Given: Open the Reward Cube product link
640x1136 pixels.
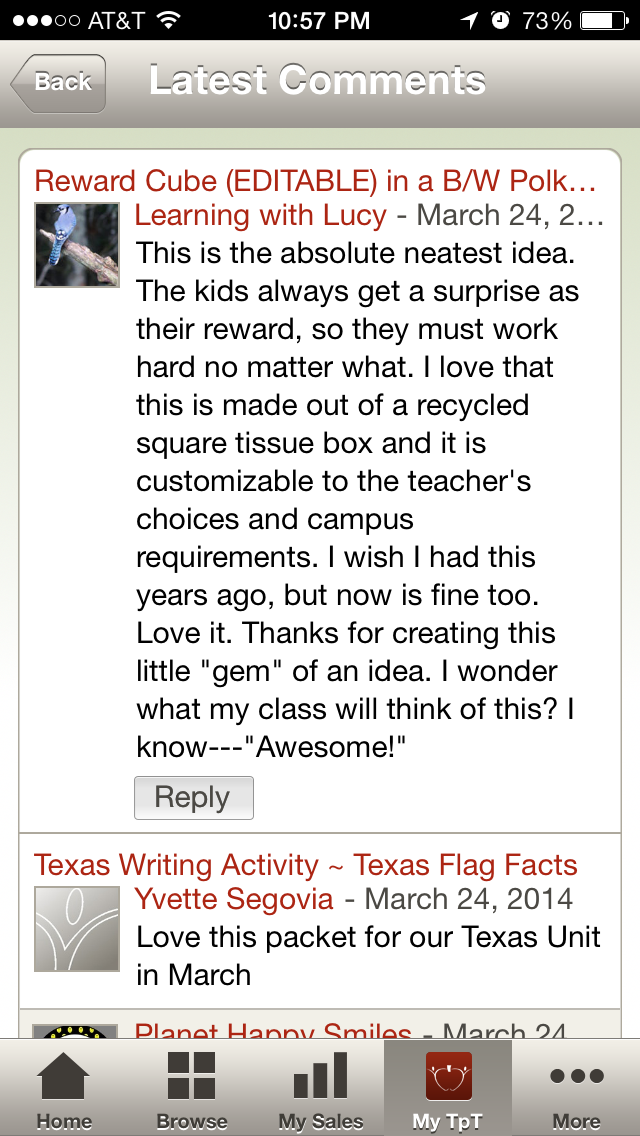Looking at the screenshot, I should click(315, 181).
